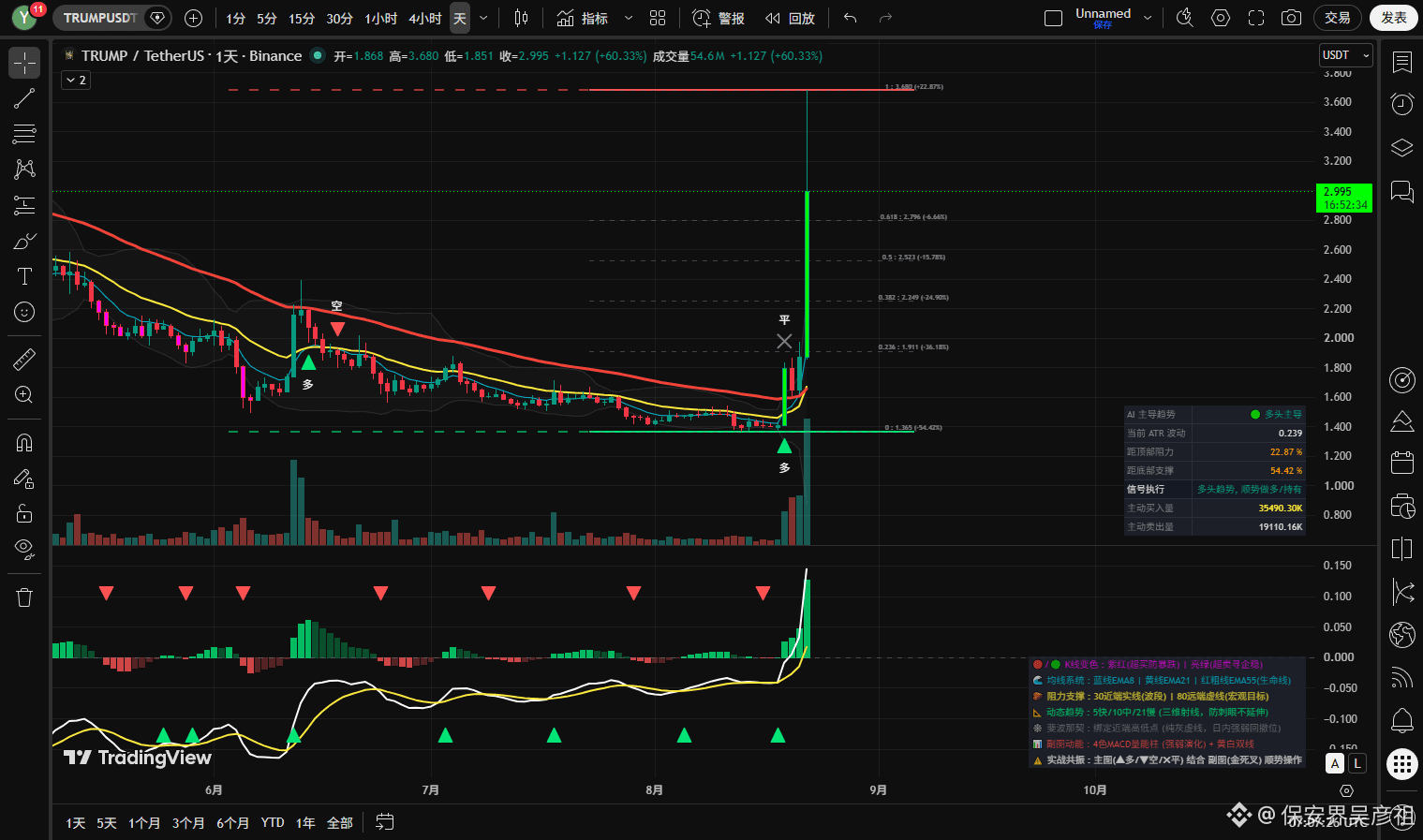Screen dimensions: 1423x840
Task: Click the TRUMP / TetherUS legend title
Action: (x=192, y=56)
